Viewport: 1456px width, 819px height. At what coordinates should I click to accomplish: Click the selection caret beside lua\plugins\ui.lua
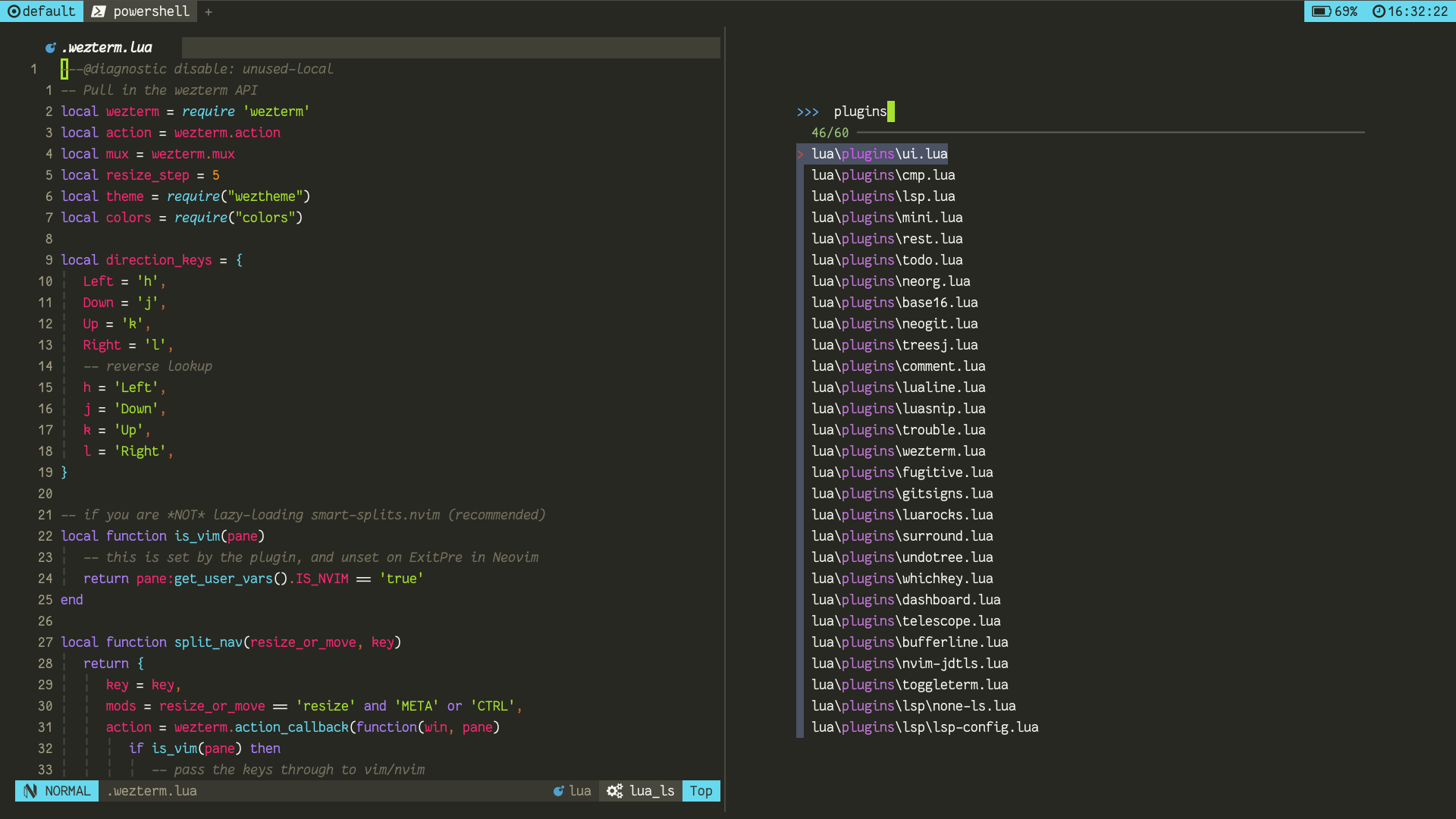pyautogui.click(x=800, y=154)
